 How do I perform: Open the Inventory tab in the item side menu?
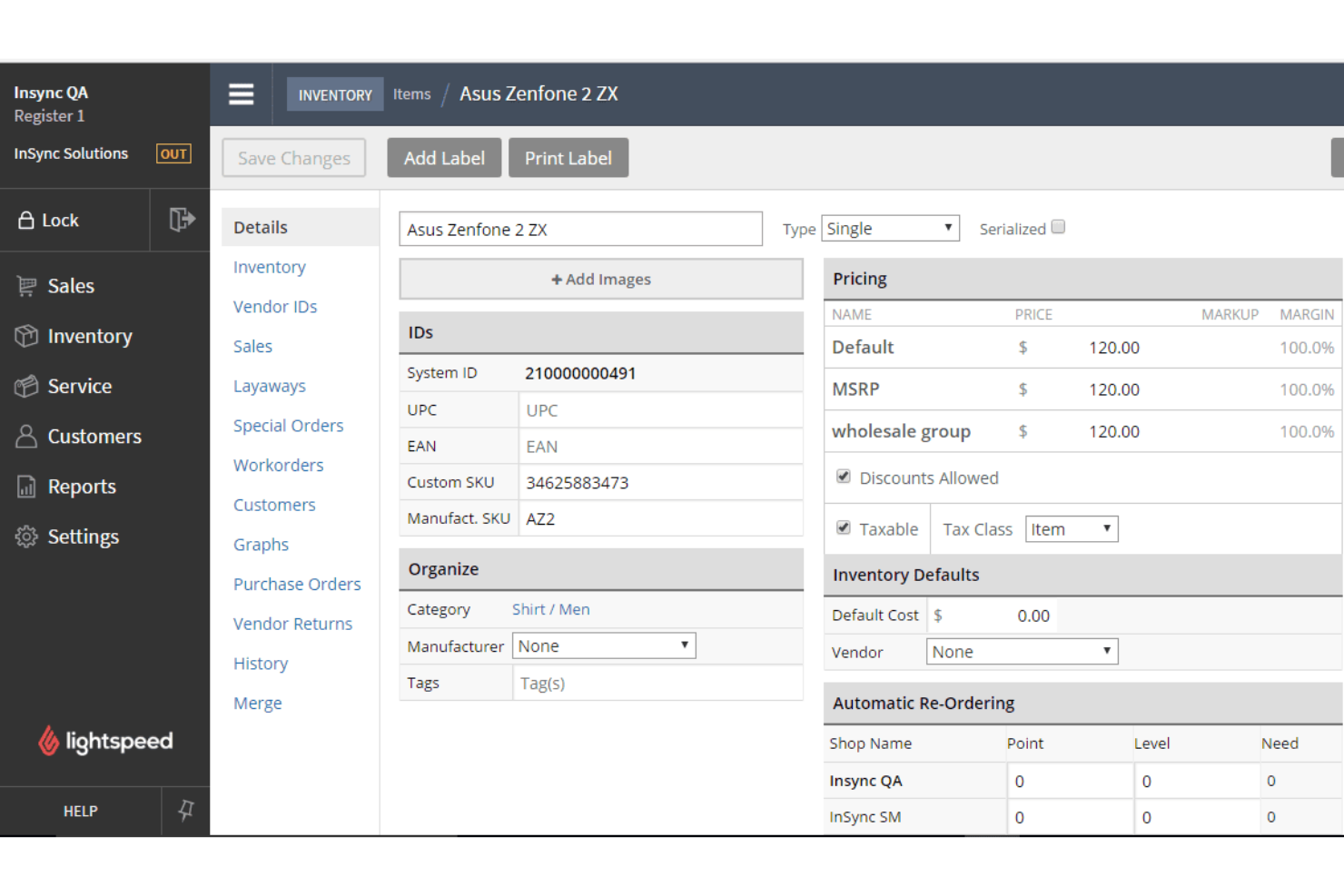click(270, 267)
